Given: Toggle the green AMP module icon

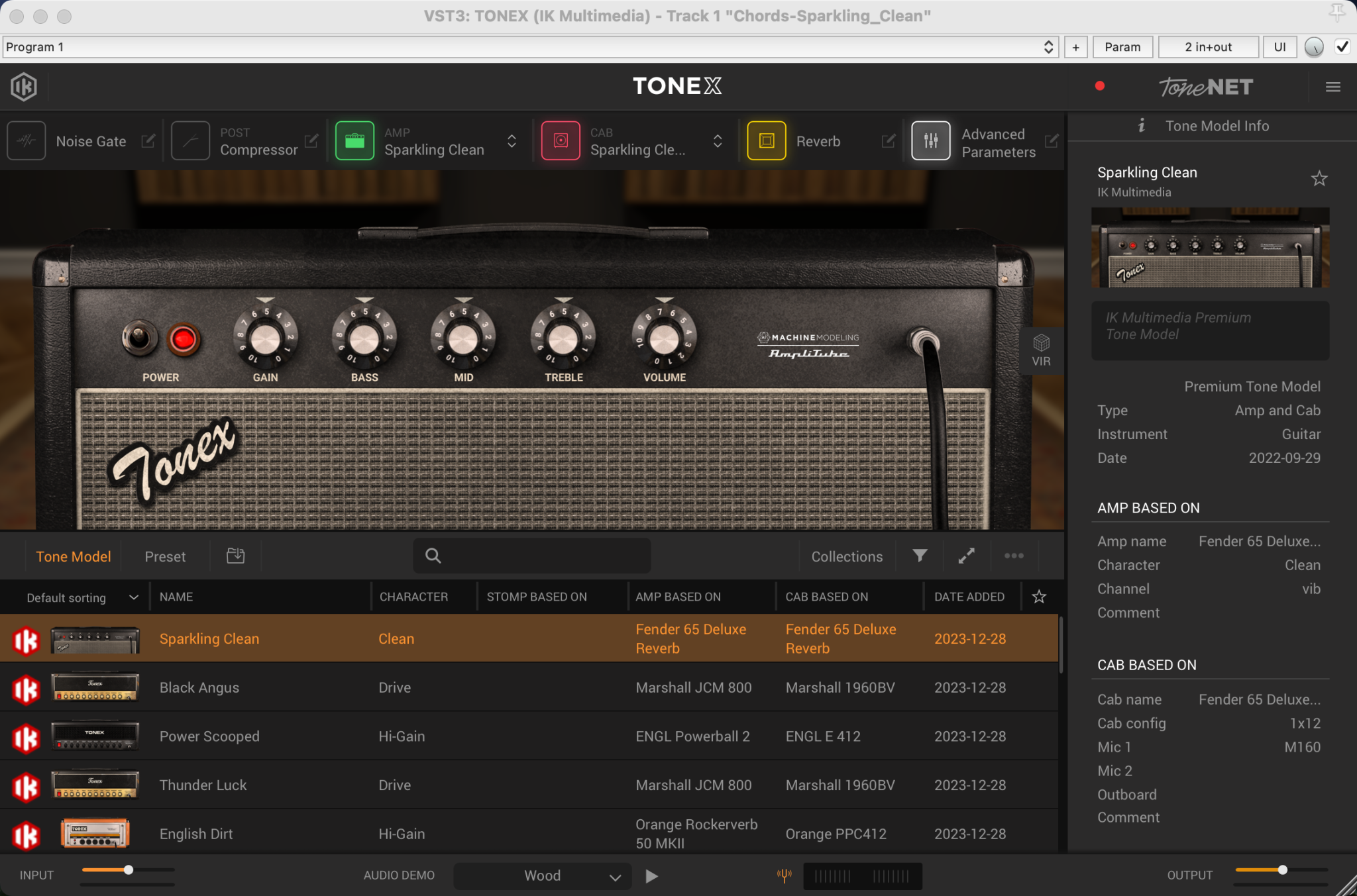Looking at the screenshot, I should (x=354, y=141).
